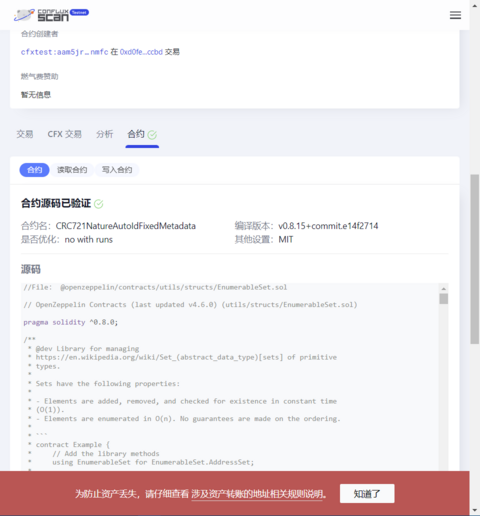Click the Testnet badge next to logo
Image resolution: width=480 pixels, height=516 pixels.
point(79,12)
